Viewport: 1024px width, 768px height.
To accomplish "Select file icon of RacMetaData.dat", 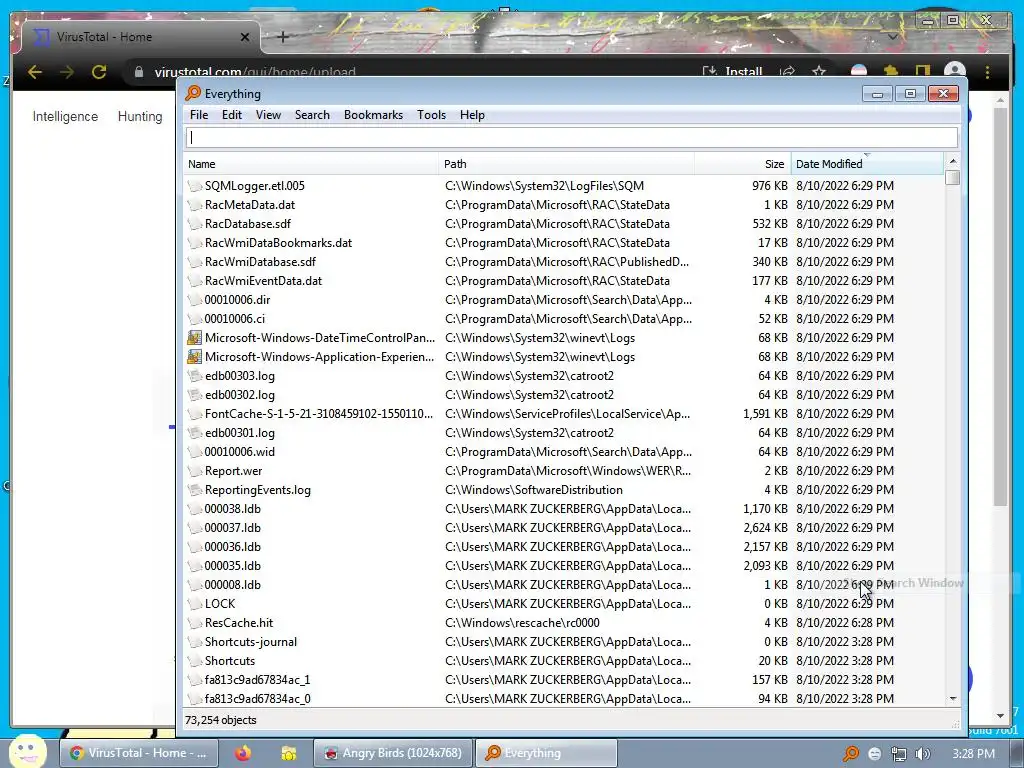I will pos(194,205).
